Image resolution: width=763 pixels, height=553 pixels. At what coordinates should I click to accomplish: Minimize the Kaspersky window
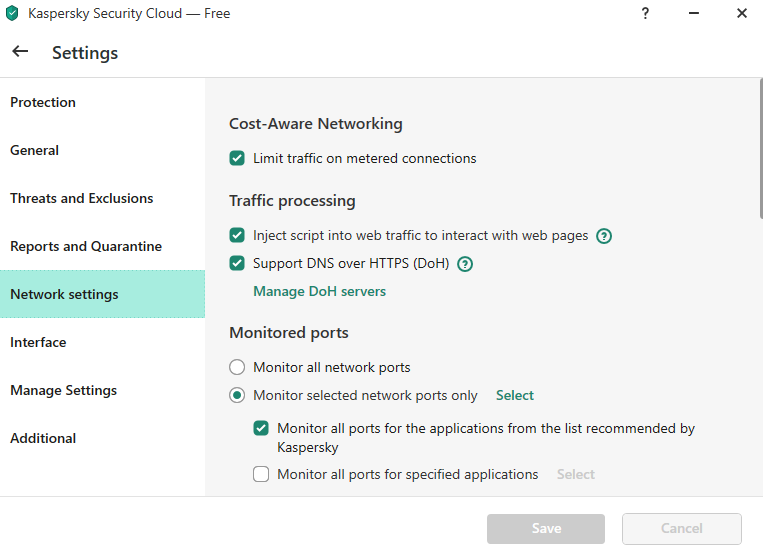(693, 14)
